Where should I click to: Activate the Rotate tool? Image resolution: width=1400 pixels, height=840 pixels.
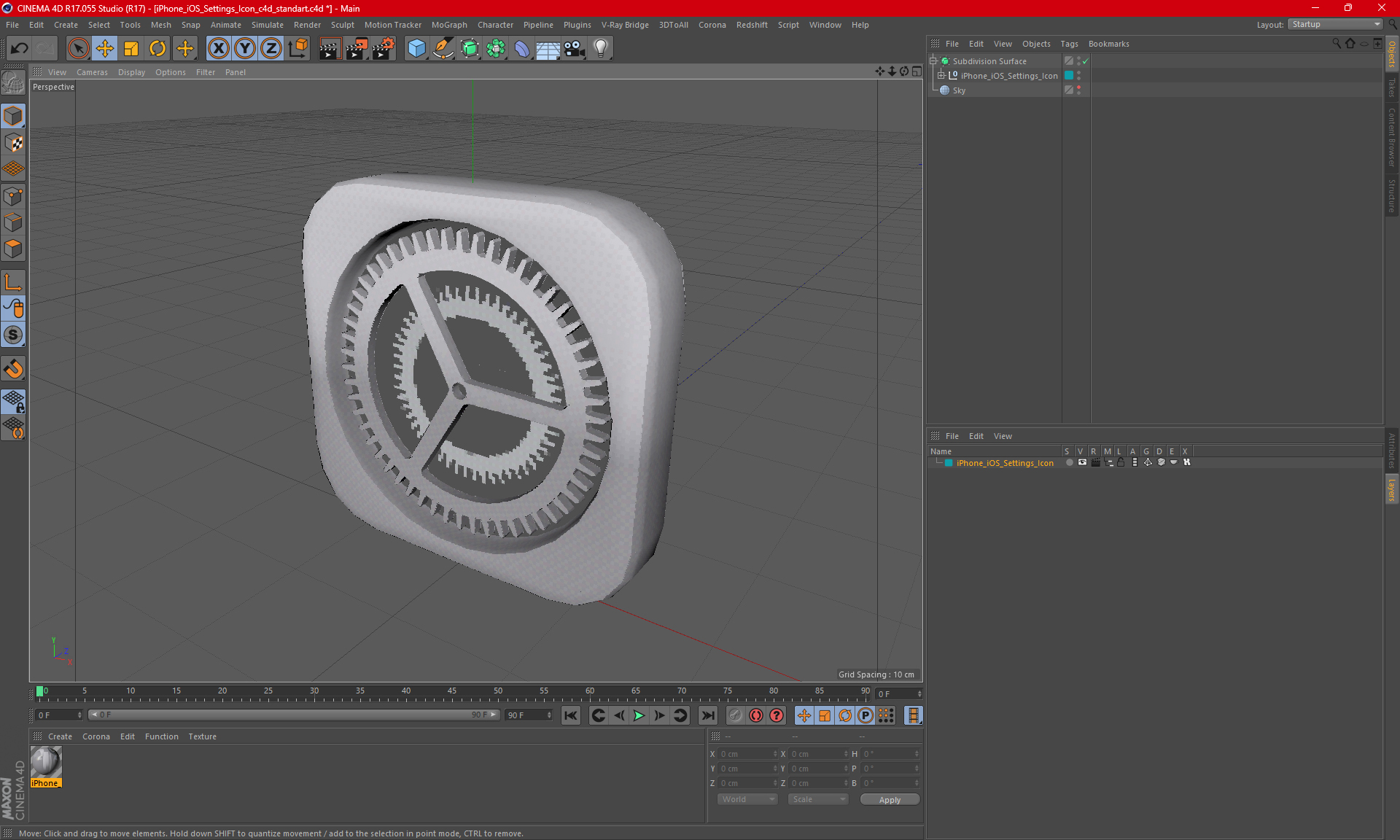pyautogui.click(x=157, y=48)
